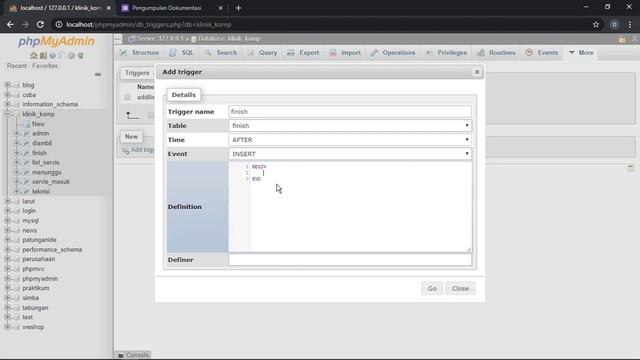Open the Event dropdown showing INSERT

350,154
